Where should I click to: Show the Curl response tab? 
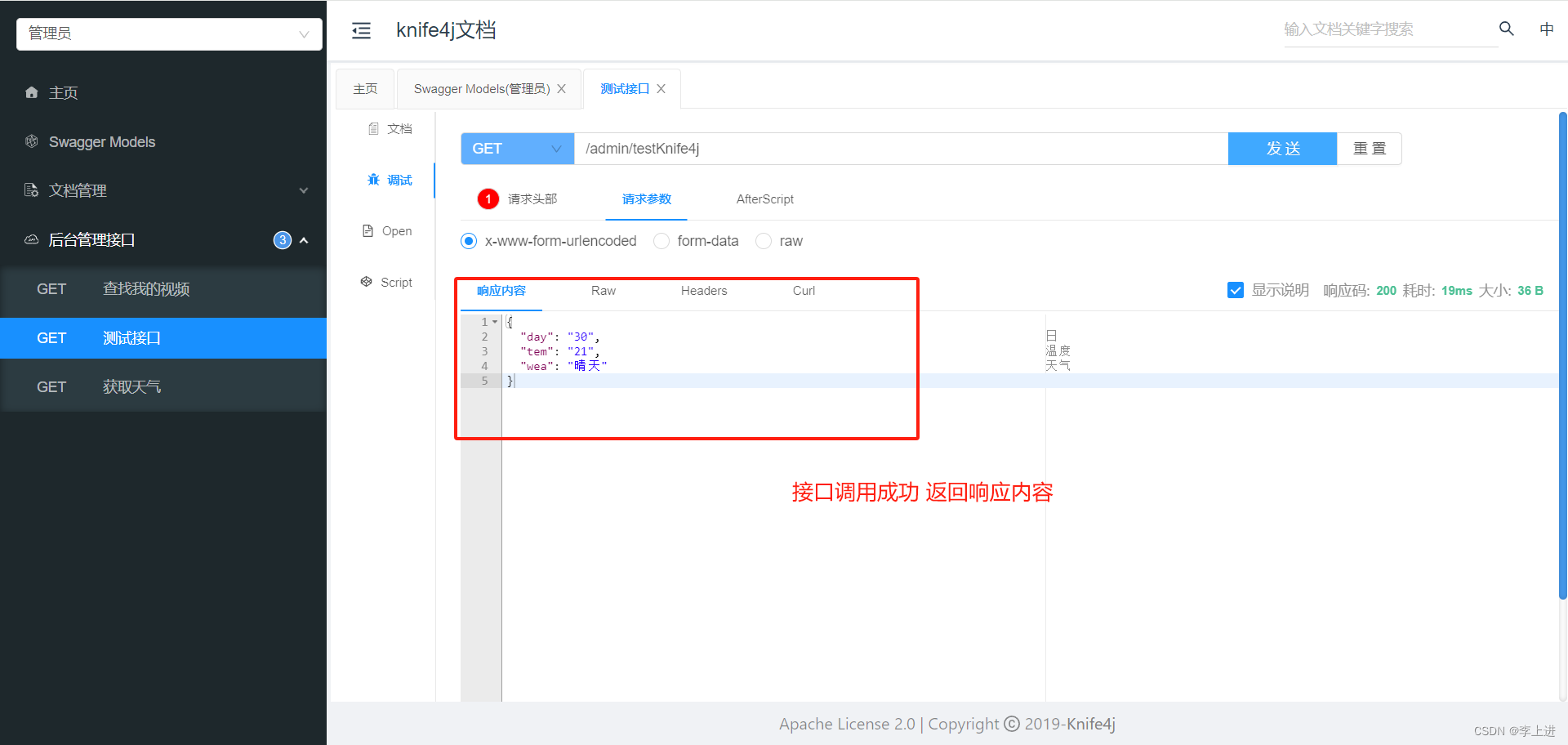(804, 291)
